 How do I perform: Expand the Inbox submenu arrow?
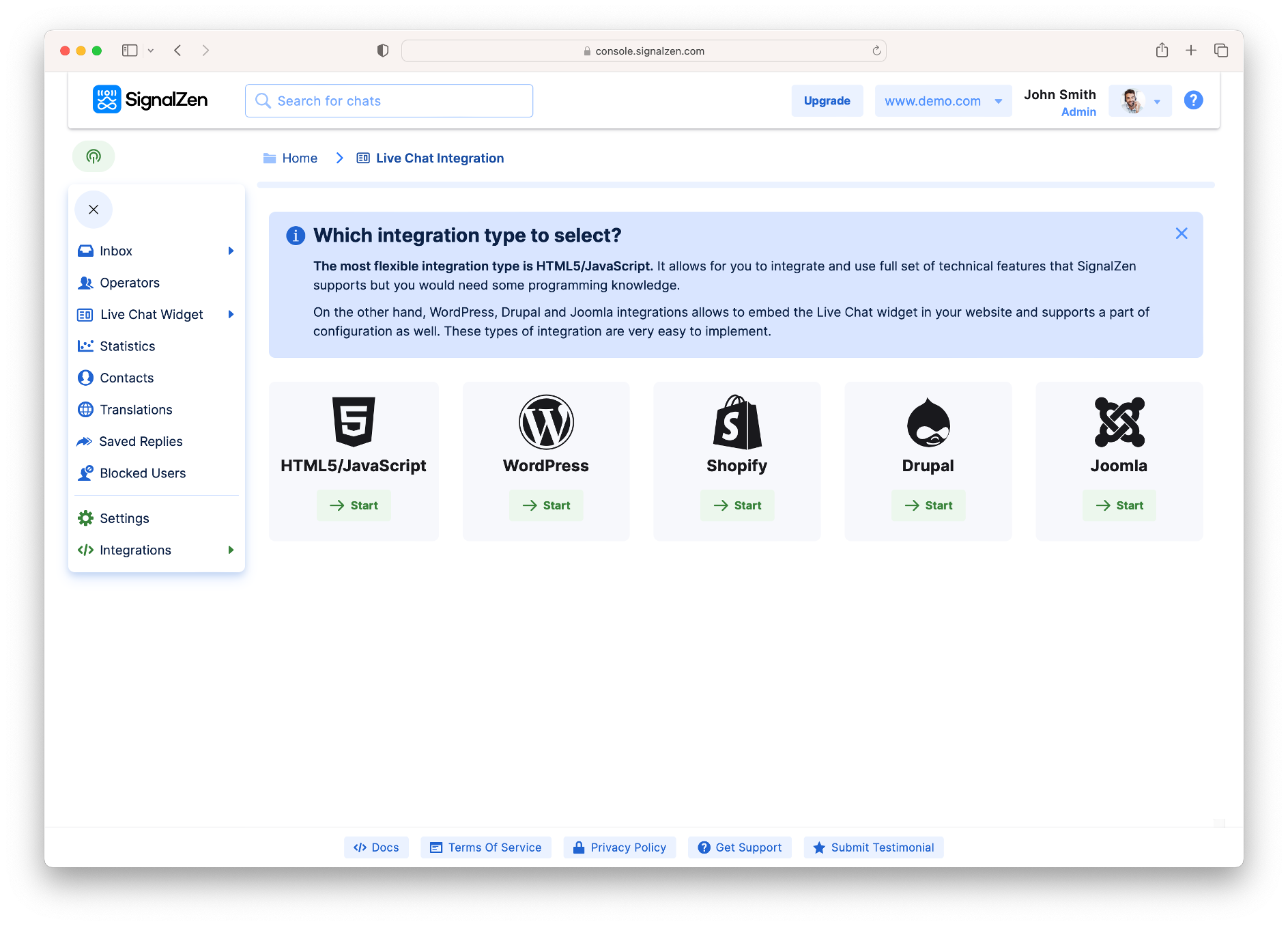pyautogui.click(x=231, y=251)
